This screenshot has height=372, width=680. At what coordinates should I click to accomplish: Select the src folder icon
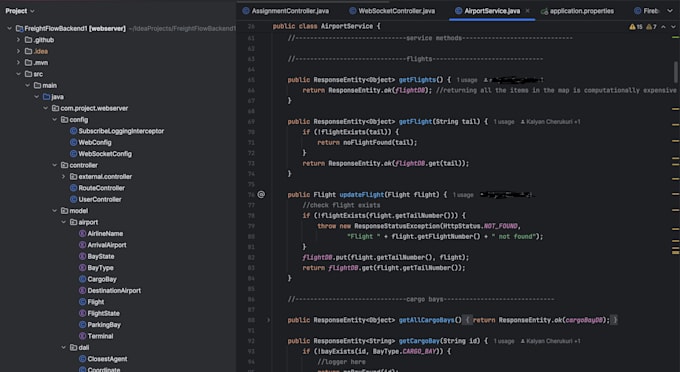28,74
